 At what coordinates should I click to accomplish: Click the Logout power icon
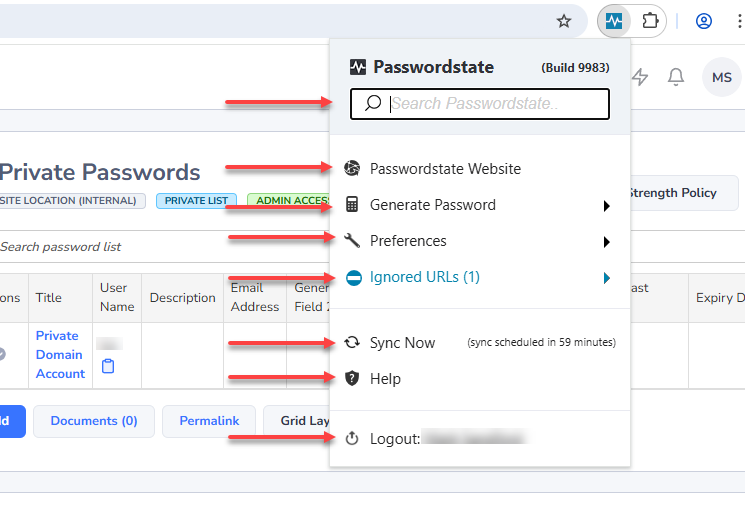[352, 438]
